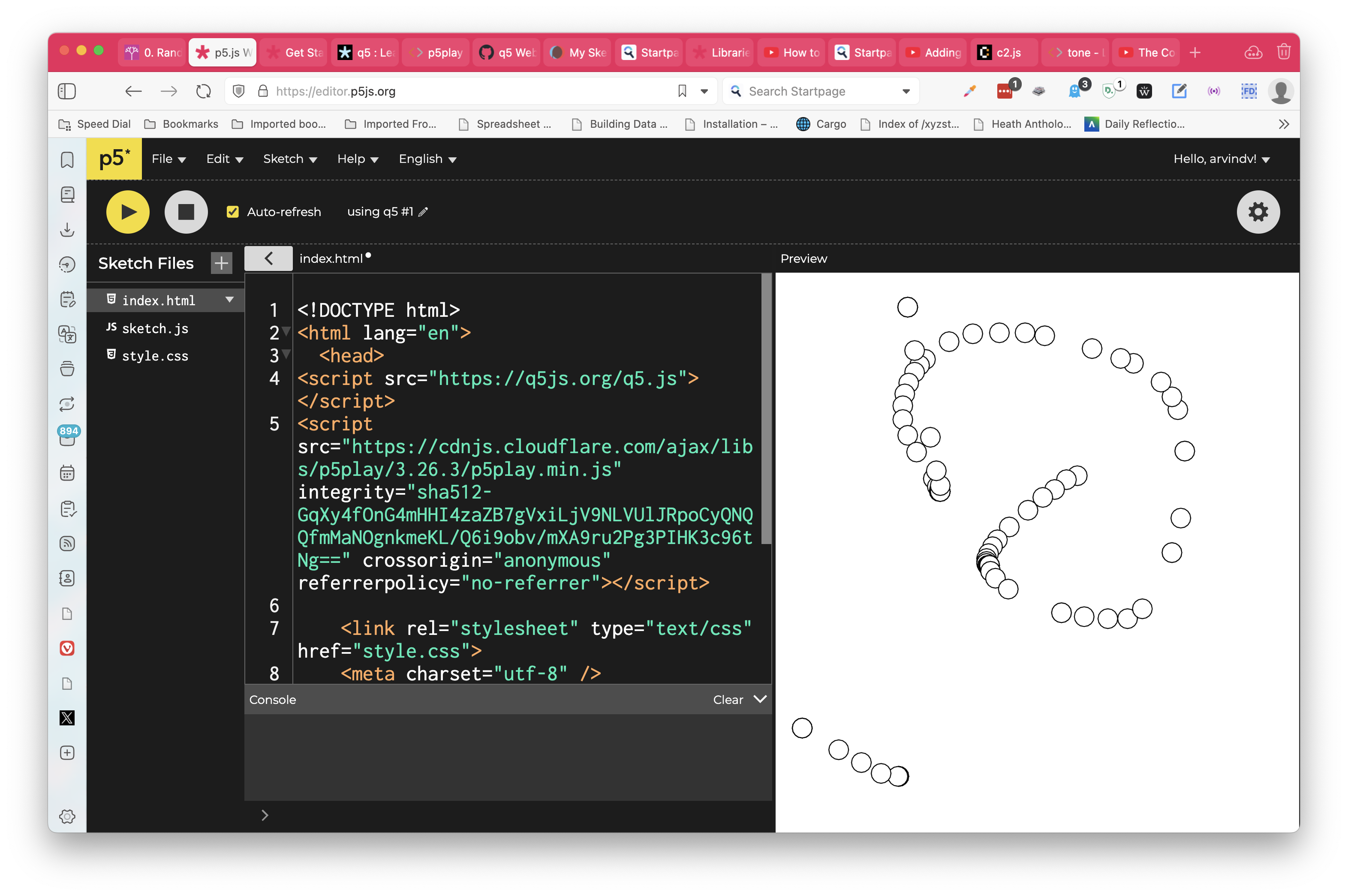Screen dimensions: 1348x896
Task: Go forward with the browser forward arrow
Action: pyautogui.click(x=168, y=91)
